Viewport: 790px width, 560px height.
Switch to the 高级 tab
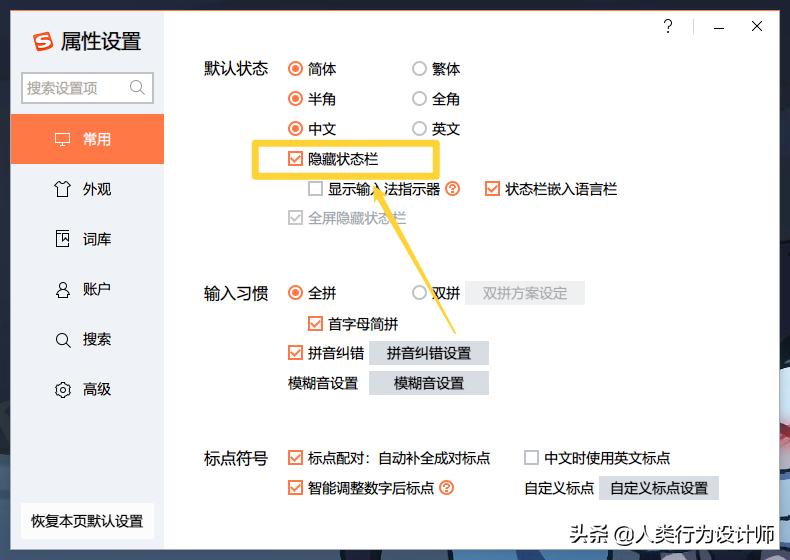coord(87,389)
